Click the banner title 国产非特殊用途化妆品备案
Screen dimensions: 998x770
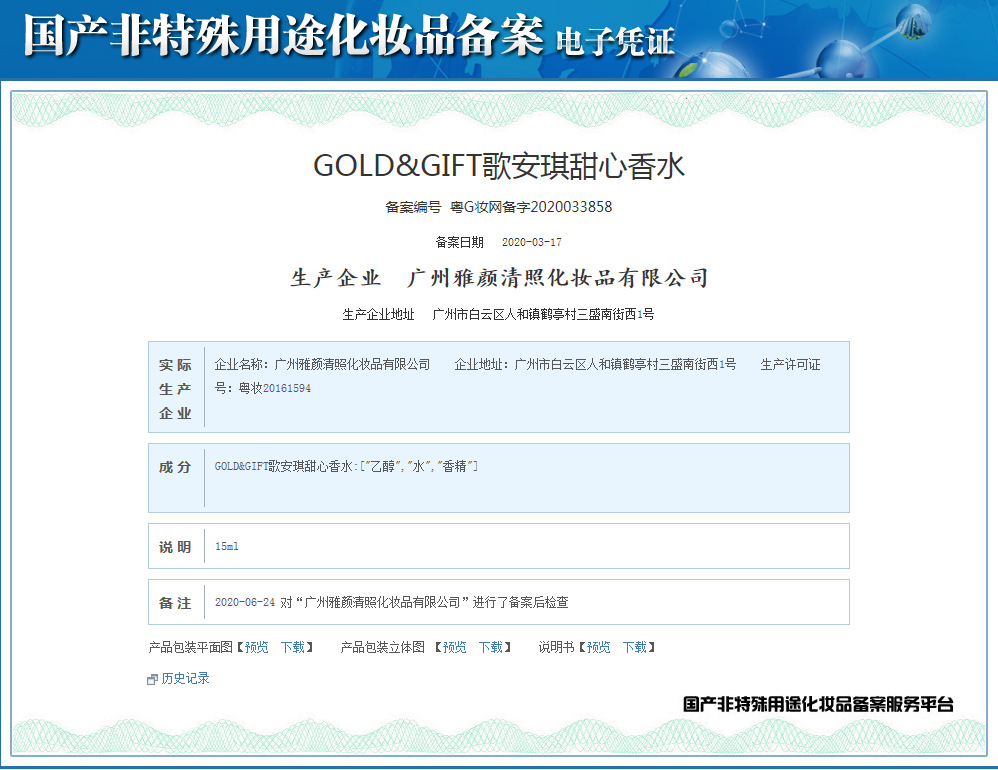(284, 35)
